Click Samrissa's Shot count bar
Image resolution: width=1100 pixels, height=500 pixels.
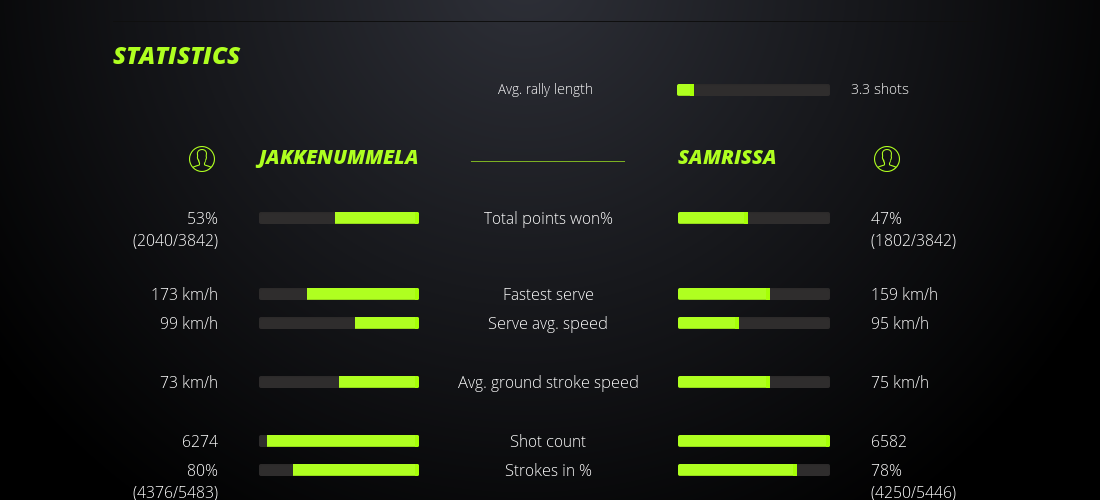pos(753,441)
